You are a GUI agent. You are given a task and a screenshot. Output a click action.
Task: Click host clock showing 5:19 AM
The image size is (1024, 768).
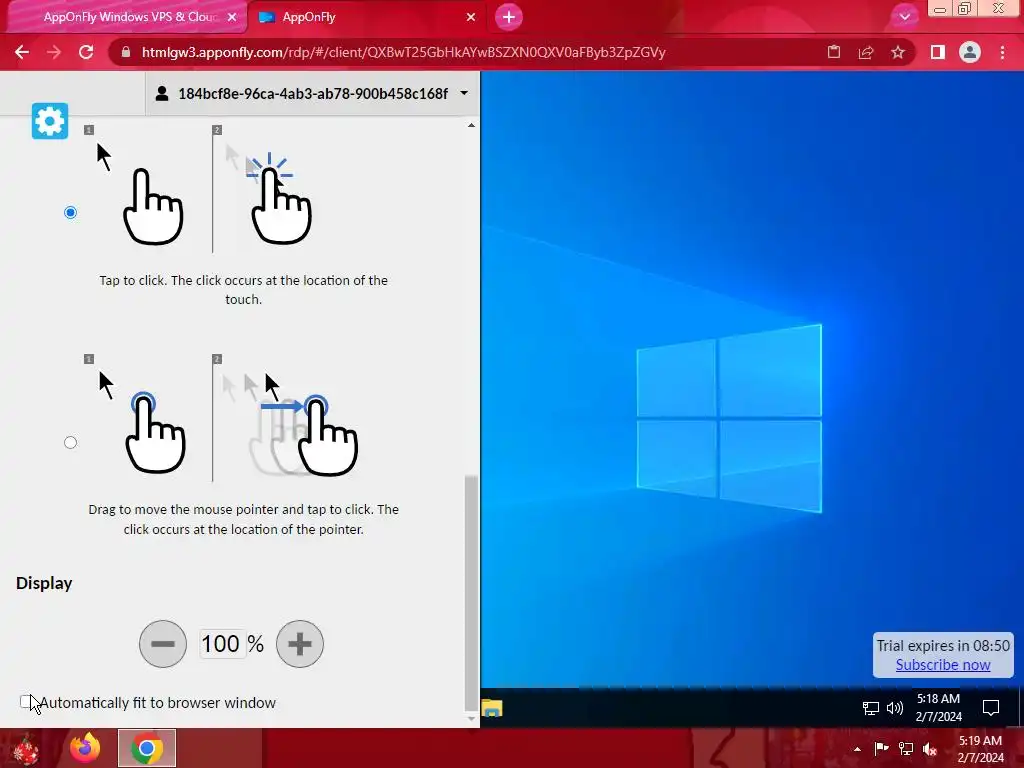pos(980,749)
